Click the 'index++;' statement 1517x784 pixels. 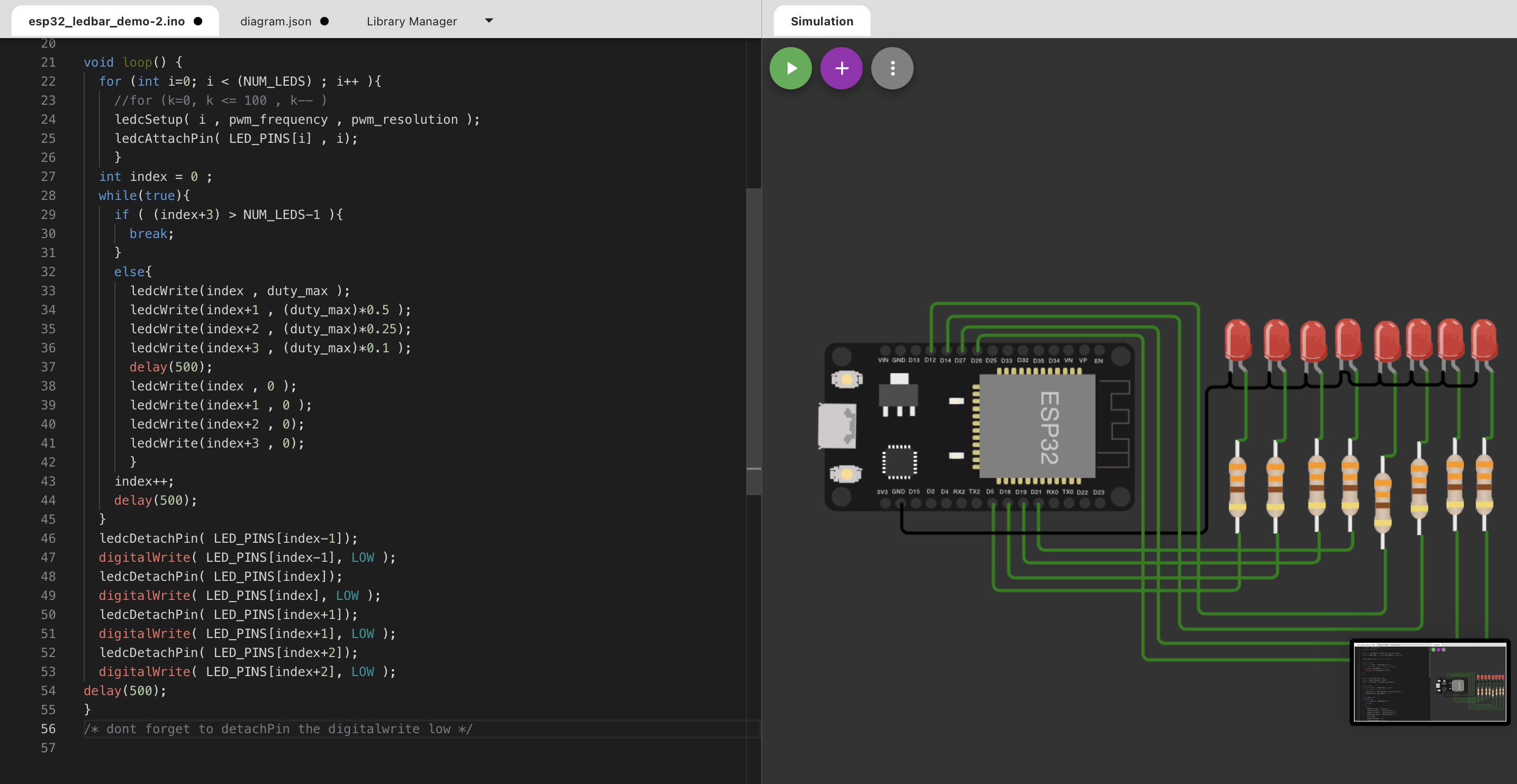pyautogui.click(x=145, y=481)
